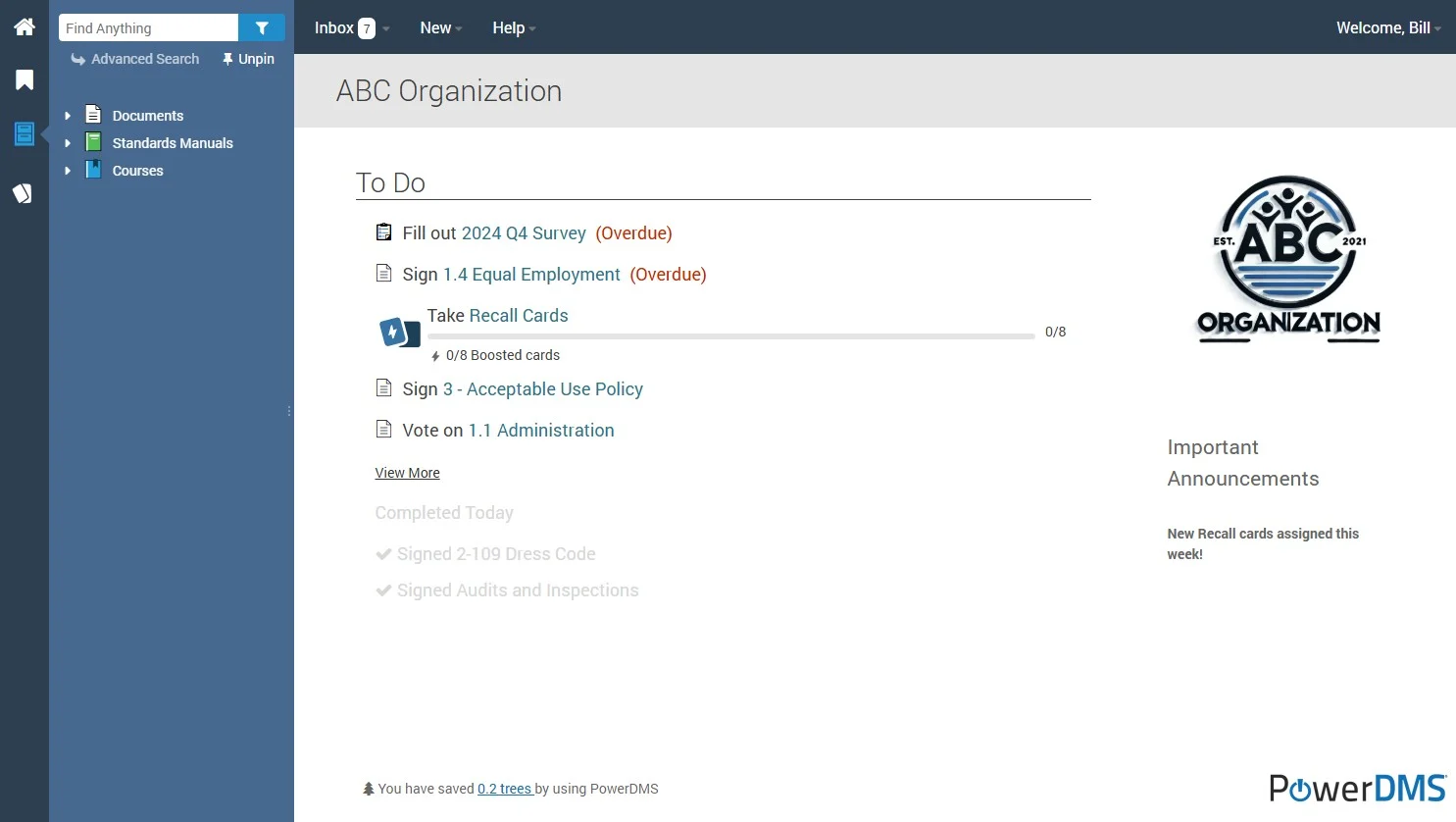Viewport: 1456px width, 822px height.
Task: Select Courses in the tree
Action: click(x=138, y=170)
